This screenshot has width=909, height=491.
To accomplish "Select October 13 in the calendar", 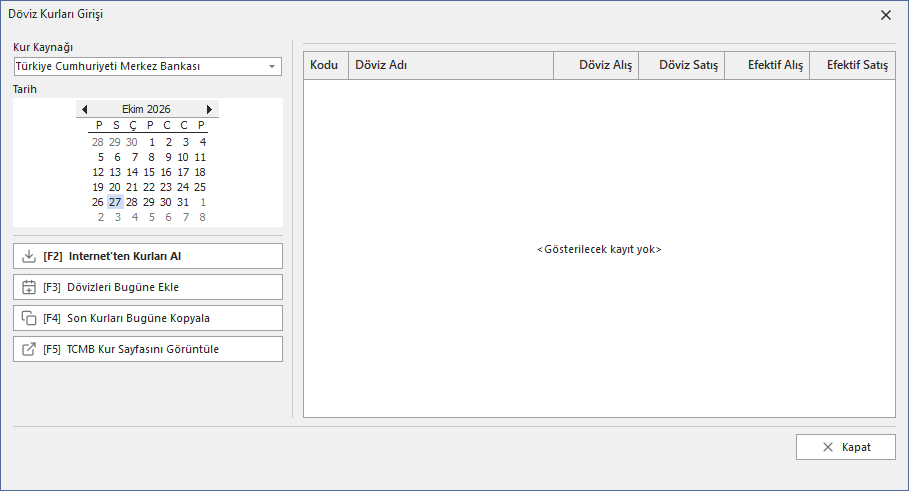I will [x=115, y=172].
